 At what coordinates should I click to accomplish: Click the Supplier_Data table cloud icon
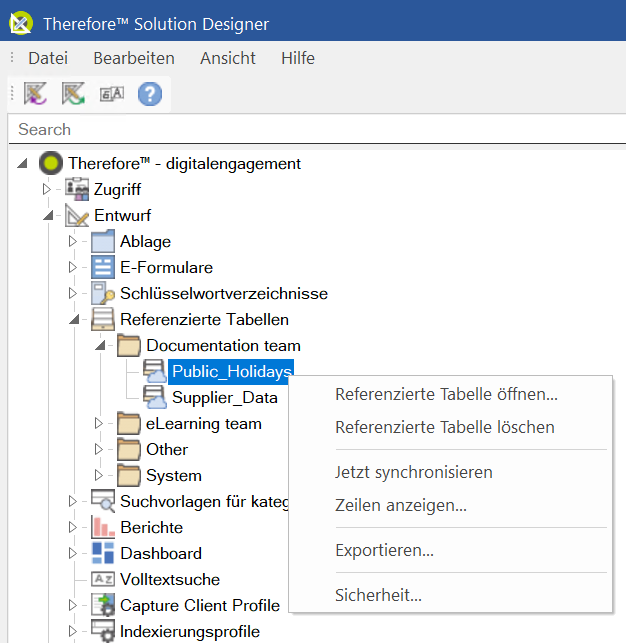pyautogui.click(x=155, y=397)
